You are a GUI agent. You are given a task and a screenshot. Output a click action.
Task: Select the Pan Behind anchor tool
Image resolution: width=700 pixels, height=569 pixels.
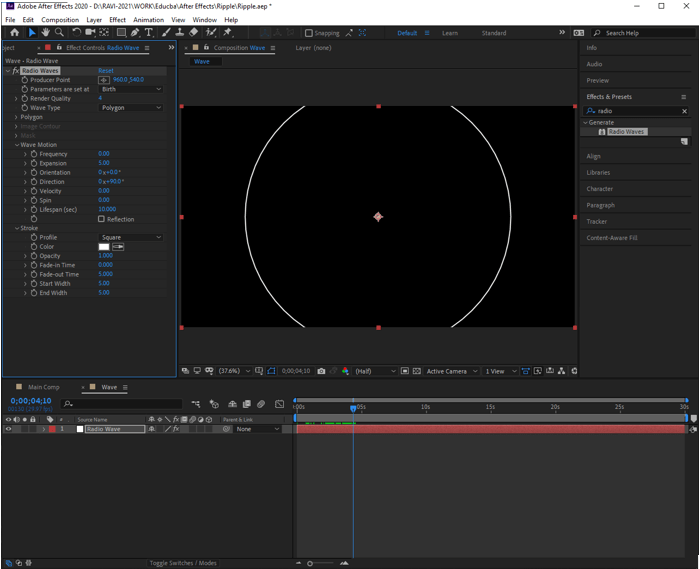point(104,33)
